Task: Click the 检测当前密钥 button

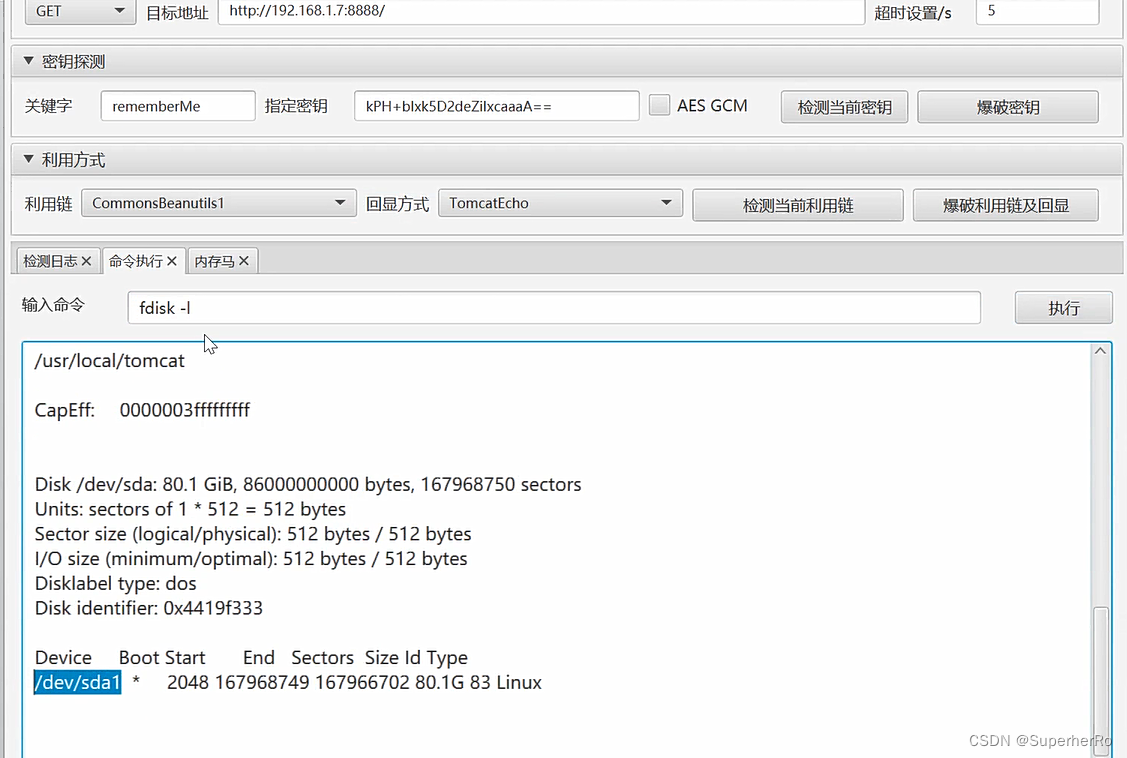Action: coord(844,107)
